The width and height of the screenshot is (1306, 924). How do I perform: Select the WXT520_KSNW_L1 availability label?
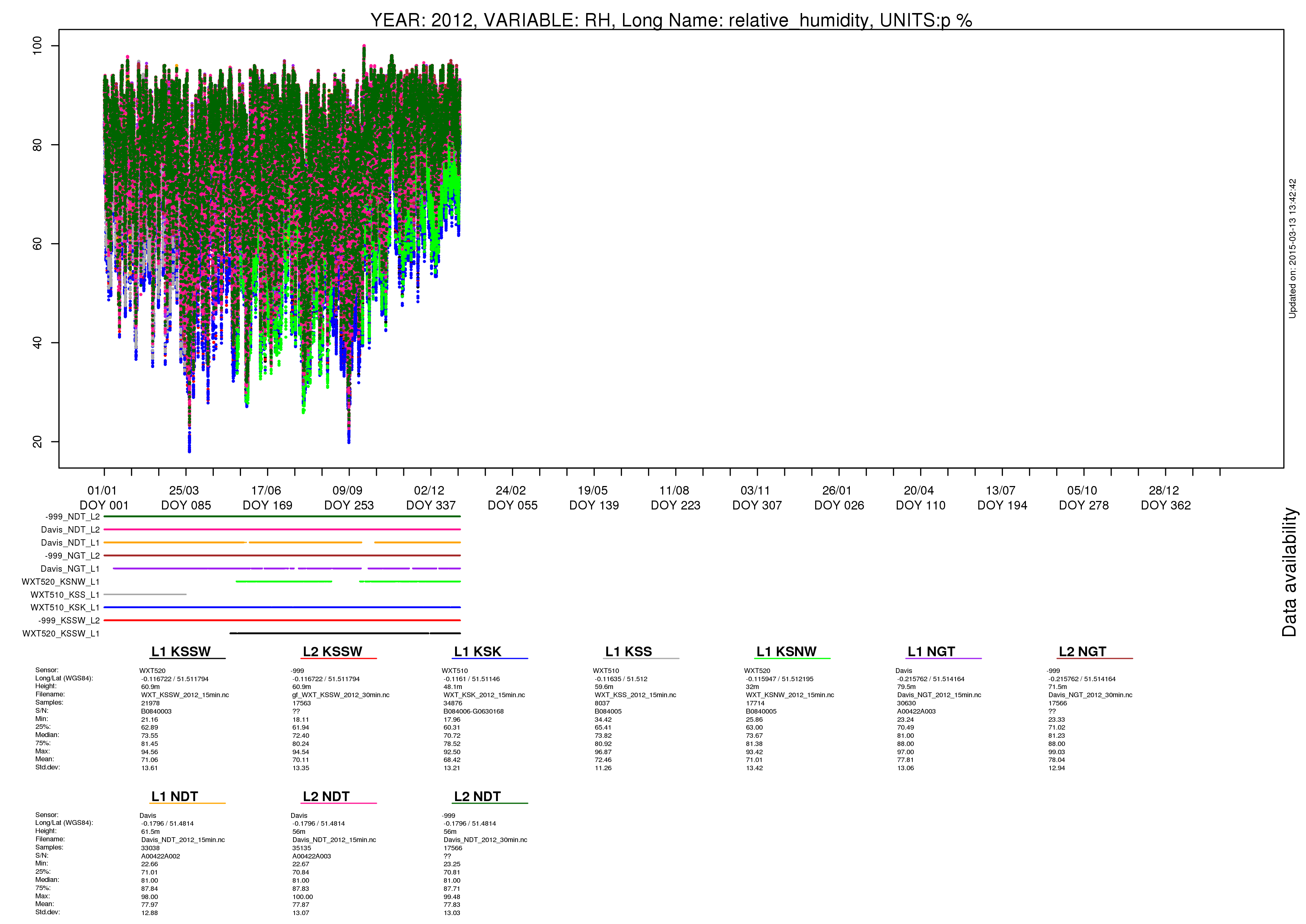pos(60,581)
